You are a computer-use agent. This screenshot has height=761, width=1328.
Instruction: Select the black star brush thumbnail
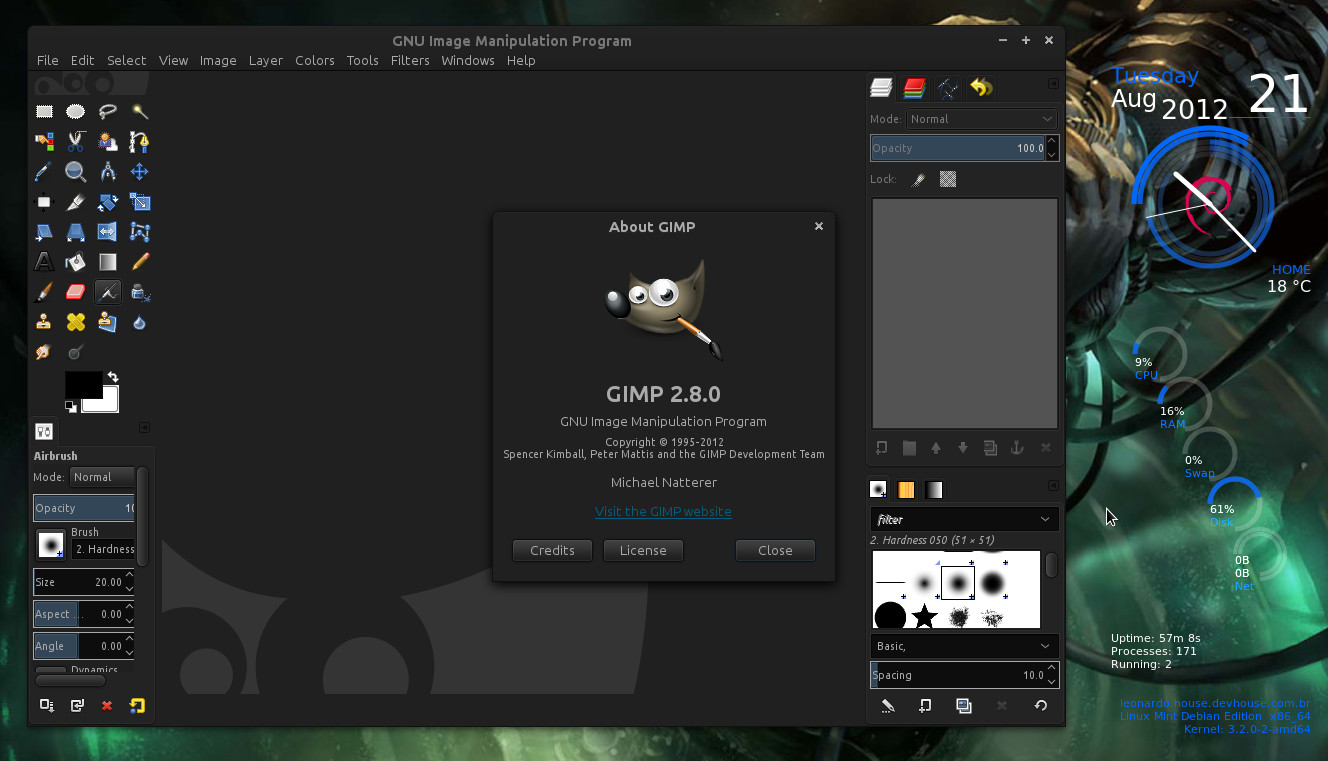coord(925,616)
